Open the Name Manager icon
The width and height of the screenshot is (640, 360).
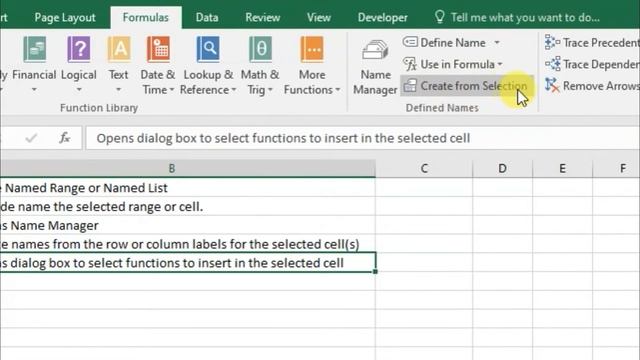(375, 51)
